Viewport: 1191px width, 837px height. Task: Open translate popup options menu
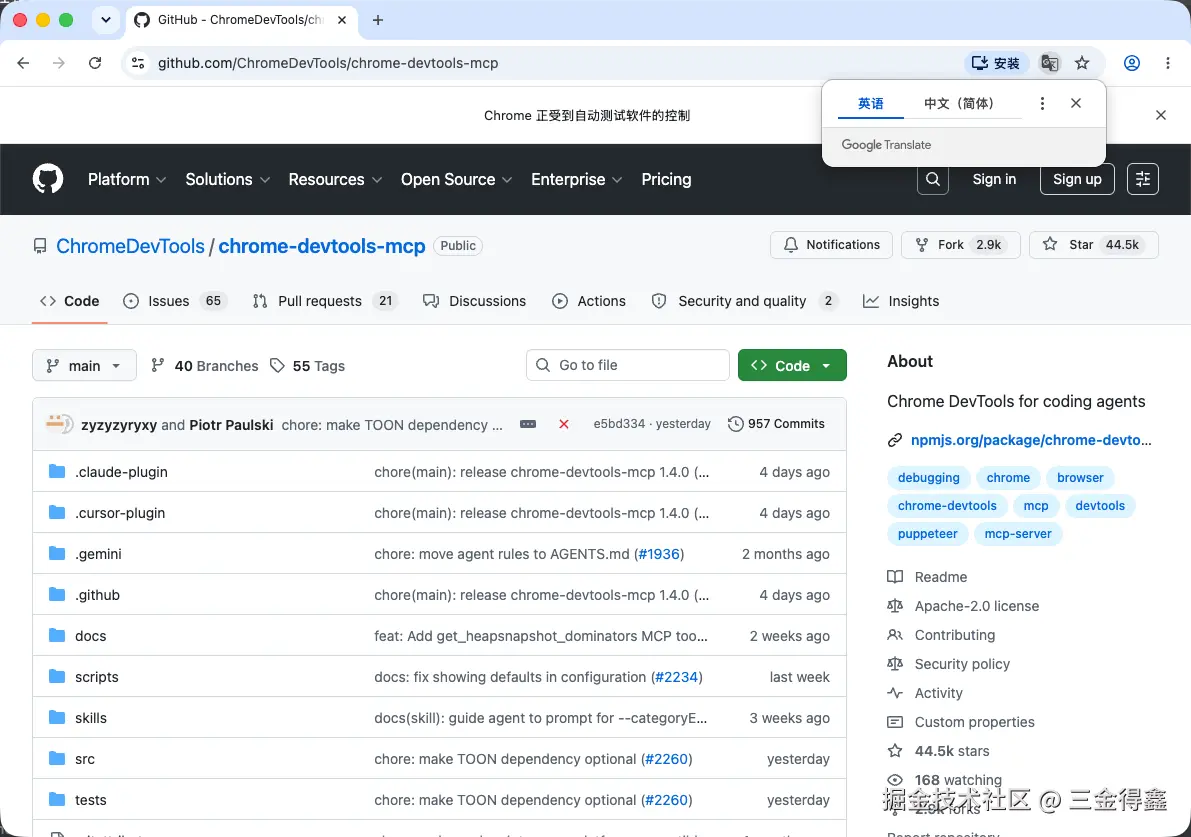(x=1042, y=103)
